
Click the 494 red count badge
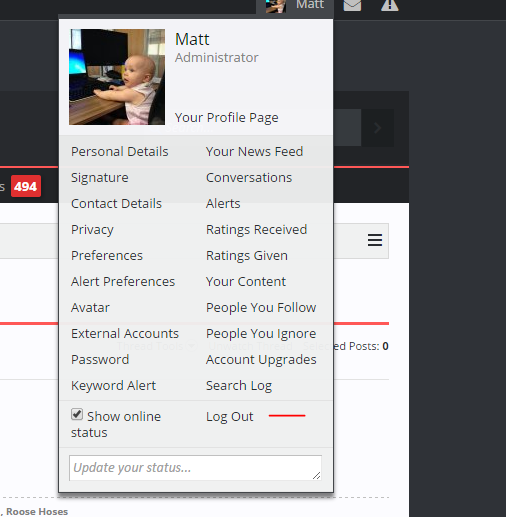click(x=26, y=186)
